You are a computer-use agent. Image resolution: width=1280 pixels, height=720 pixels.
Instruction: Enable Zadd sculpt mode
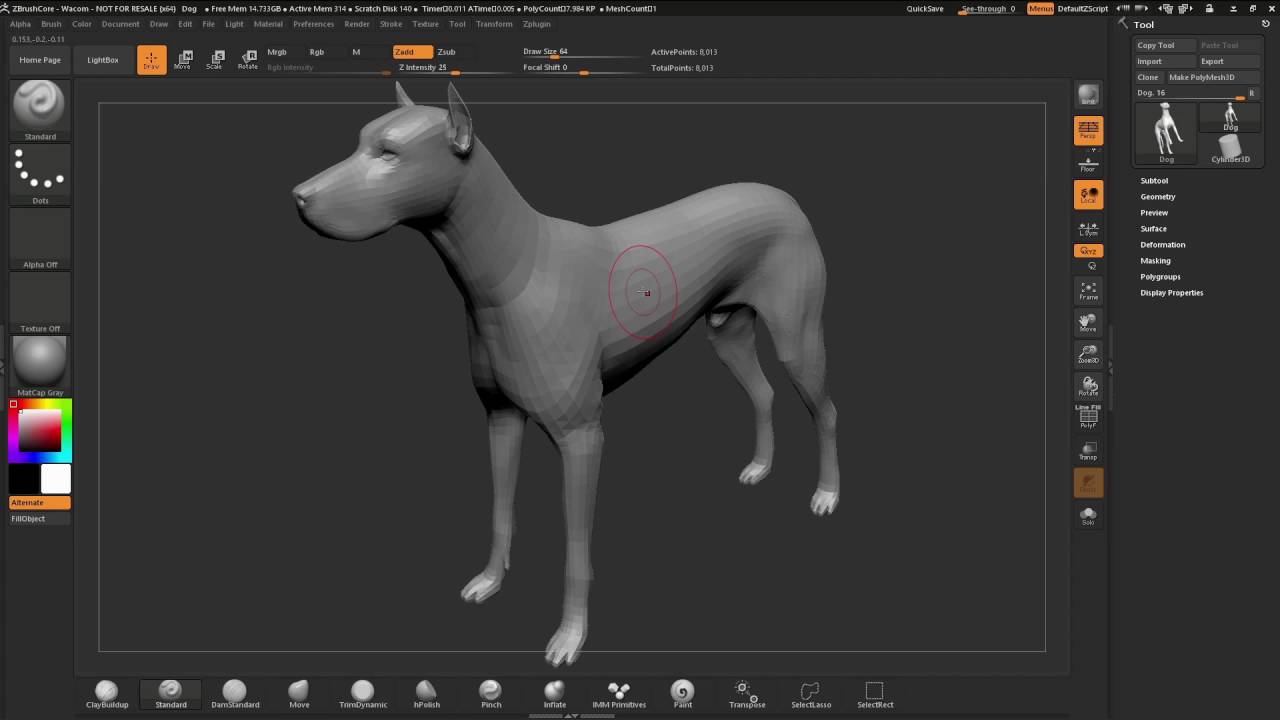pyautogui.click(x=412, y=52)
